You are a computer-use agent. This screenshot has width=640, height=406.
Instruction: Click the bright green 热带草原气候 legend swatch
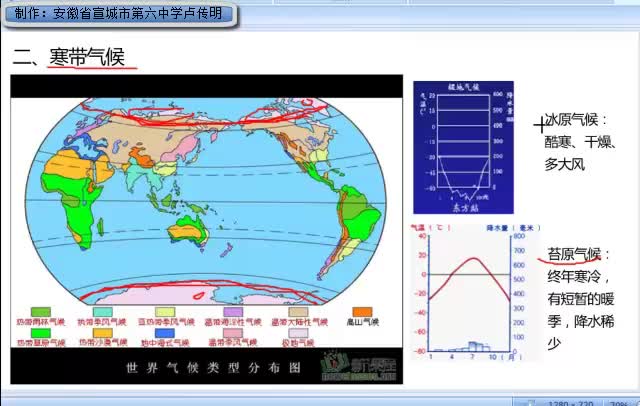point(40,333)
